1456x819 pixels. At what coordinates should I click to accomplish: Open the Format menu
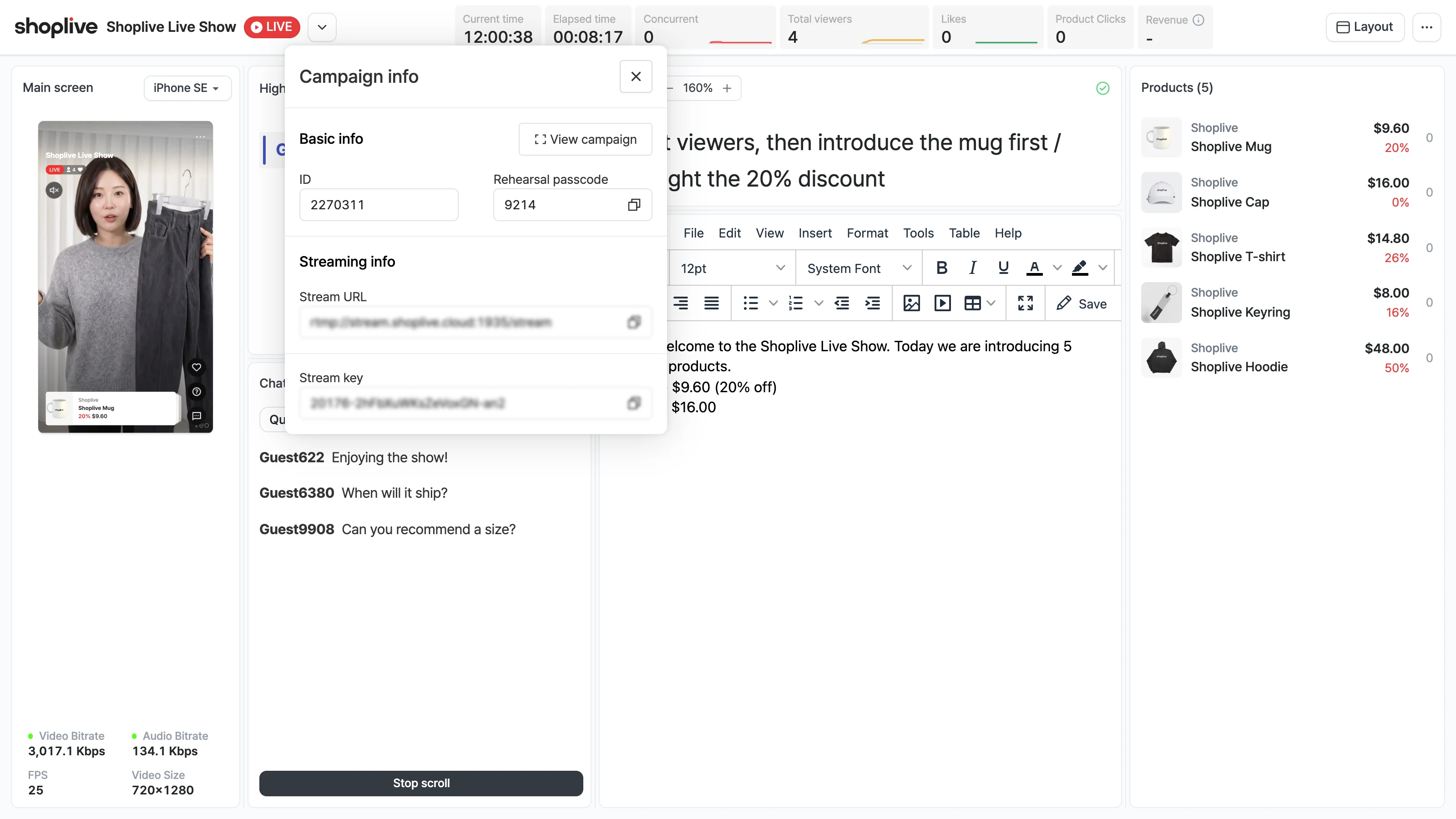pyautogui.click(x=867, y=233)
